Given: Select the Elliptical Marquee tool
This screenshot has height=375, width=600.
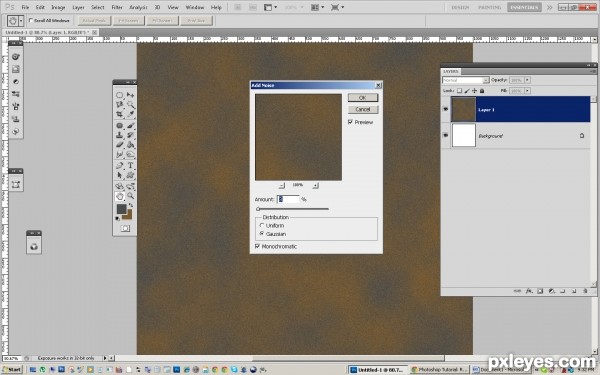Looking at the screenshot, I should (x=119, y=95).
